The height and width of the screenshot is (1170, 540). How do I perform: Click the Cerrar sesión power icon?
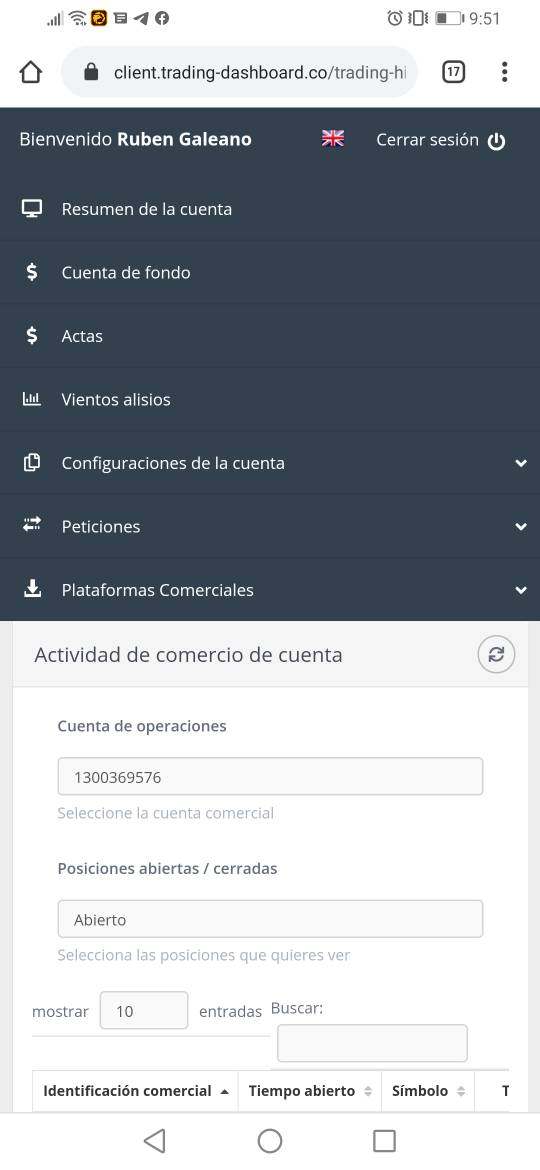[496, 141]
